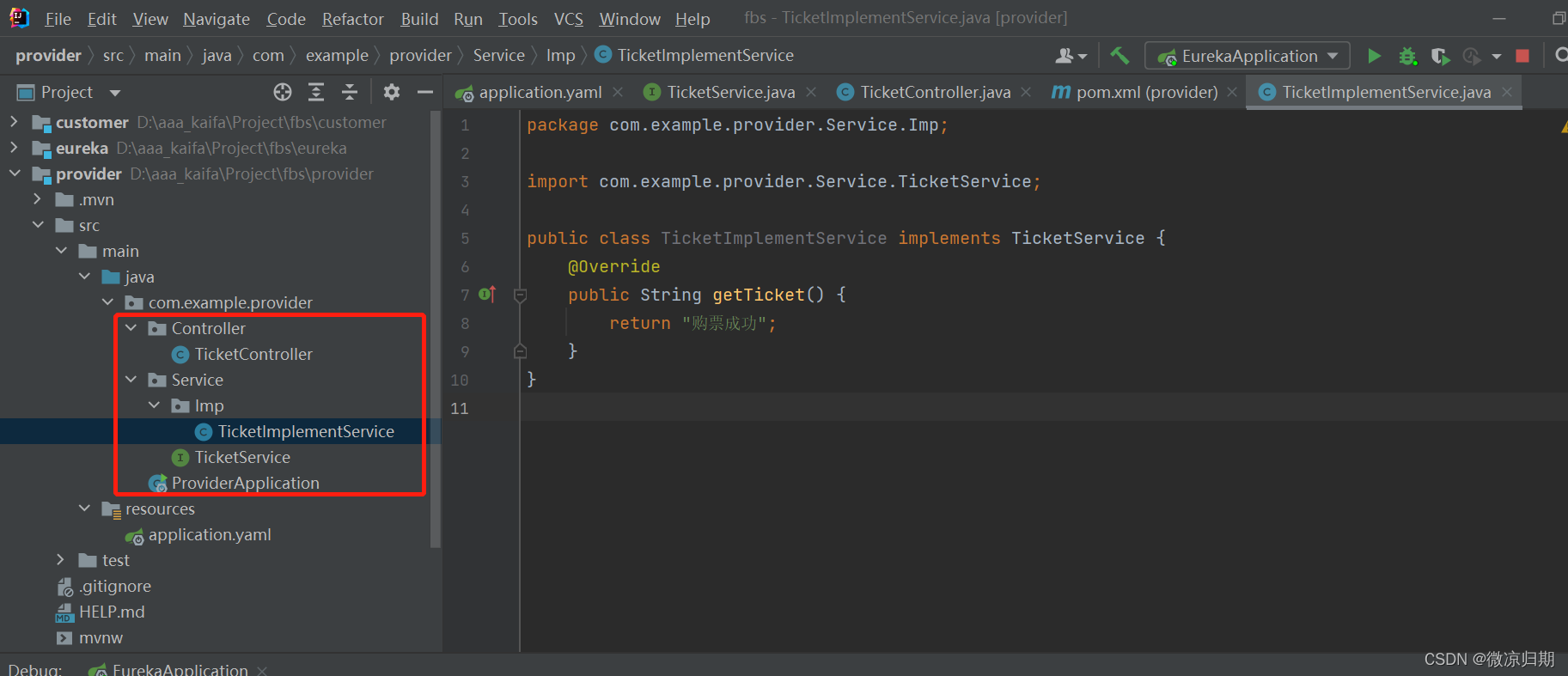Screen dimensions: 1568x676
Task: Start debugging with the bug icon
Action: (1407, 56)
